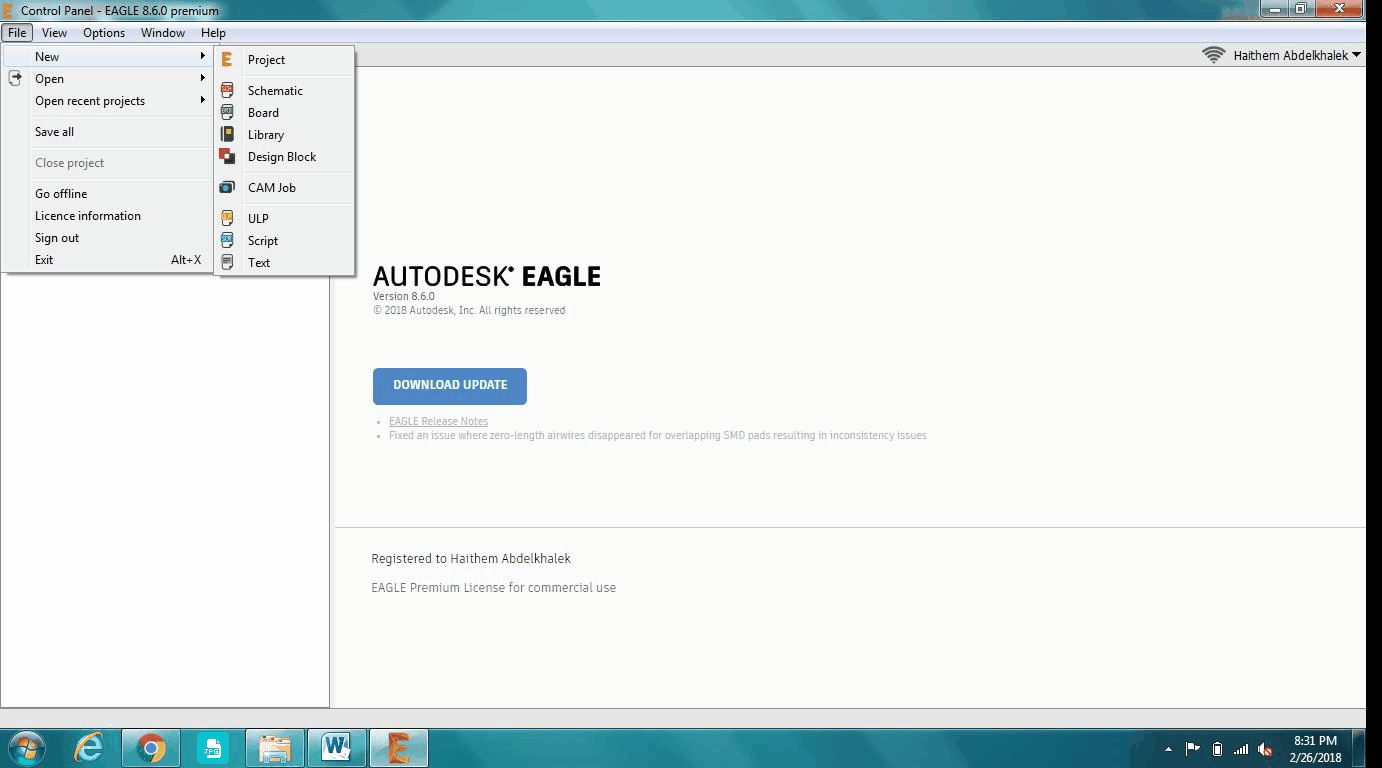The image size is (1382, 768).
Task: Select Go offline menu entry
Action: pyautogui.click(x=107, y=194)
